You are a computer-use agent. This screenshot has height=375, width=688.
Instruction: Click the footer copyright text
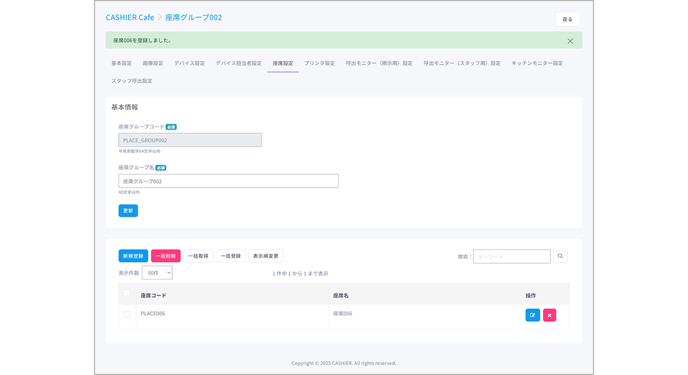(344, 363)
